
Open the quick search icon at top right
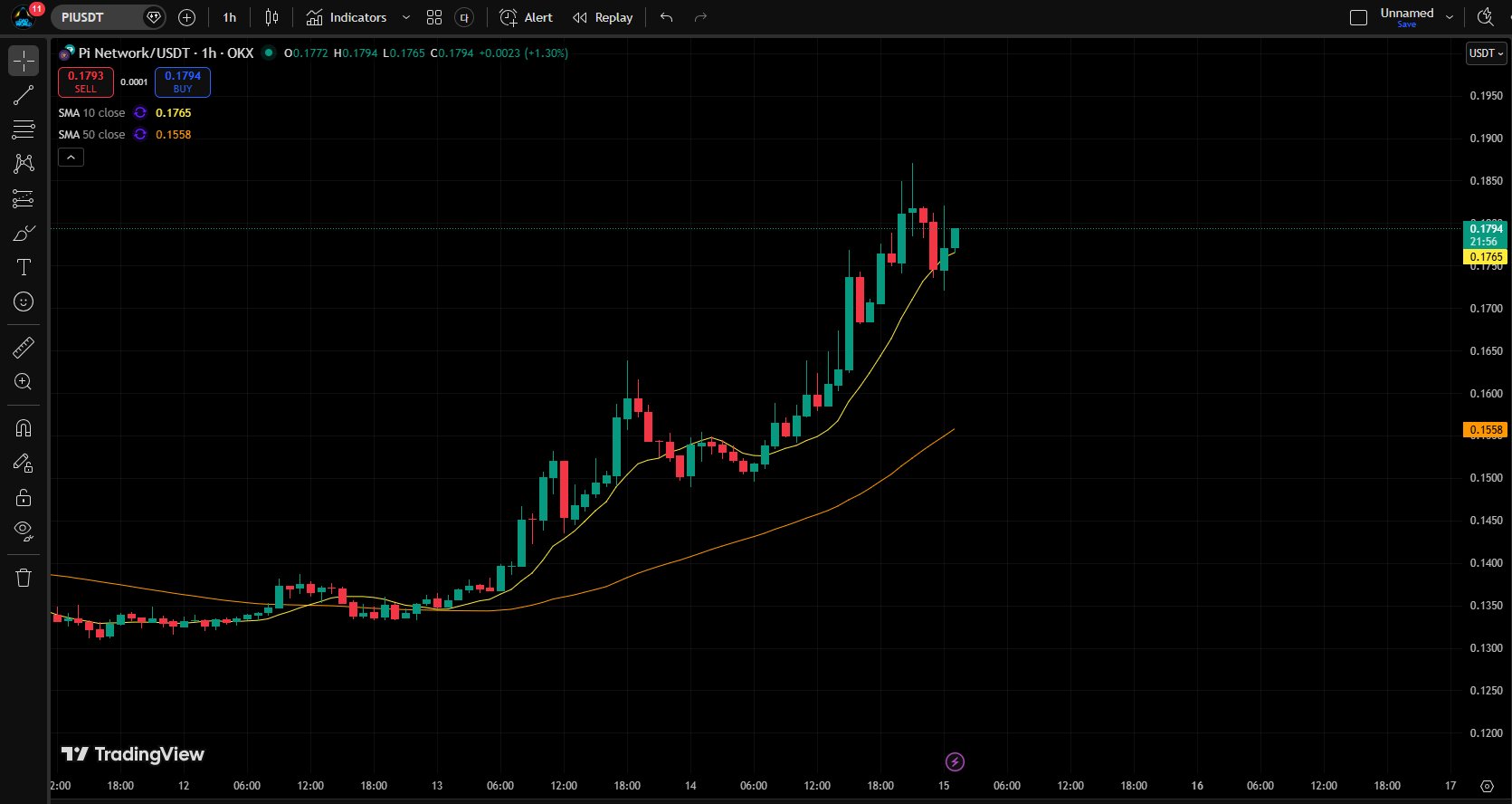[1485, 17]
